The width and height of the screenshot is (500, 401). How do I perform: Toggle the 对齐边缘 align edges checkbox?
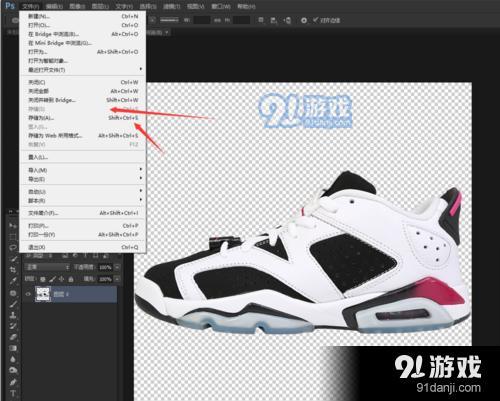(315, 20)
